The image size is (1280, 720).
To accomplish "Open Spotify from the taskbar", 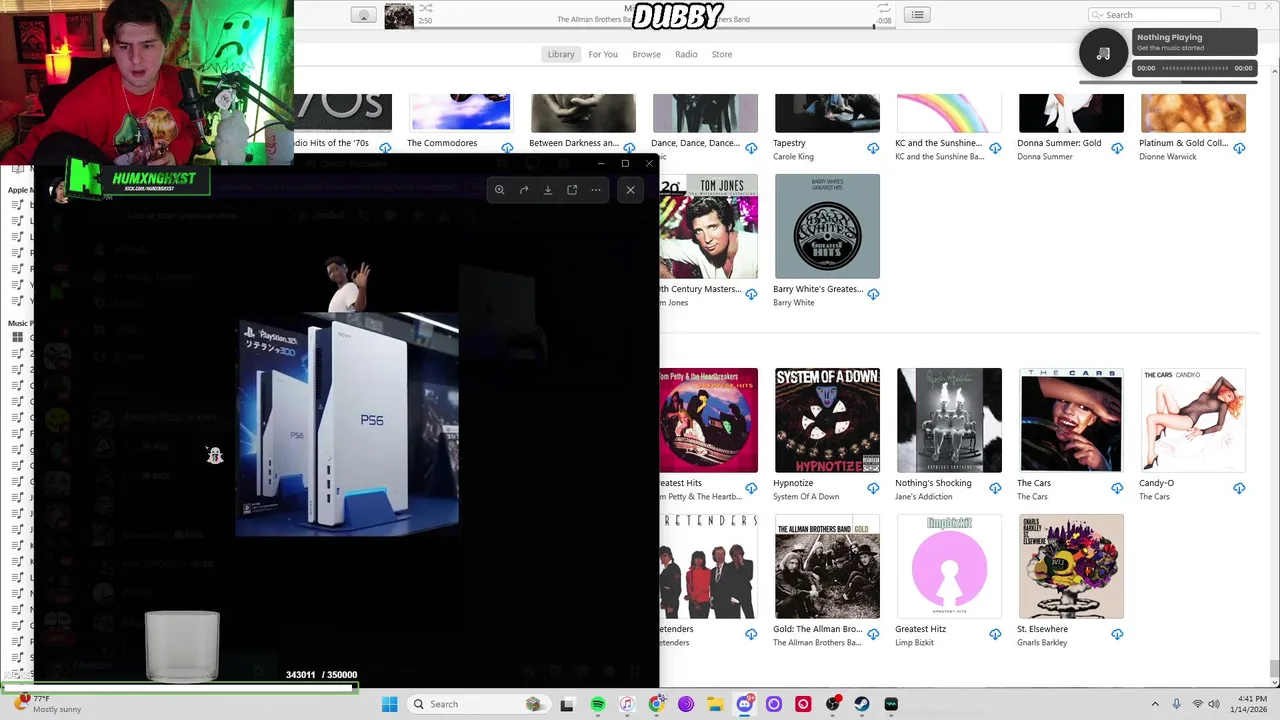I will click(598, 704).
